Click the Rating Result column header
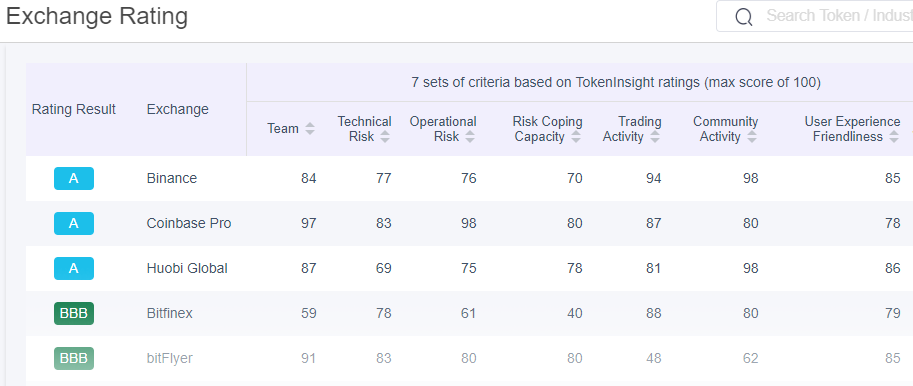This screenshot has height=386, width=913. pos(74,109)
